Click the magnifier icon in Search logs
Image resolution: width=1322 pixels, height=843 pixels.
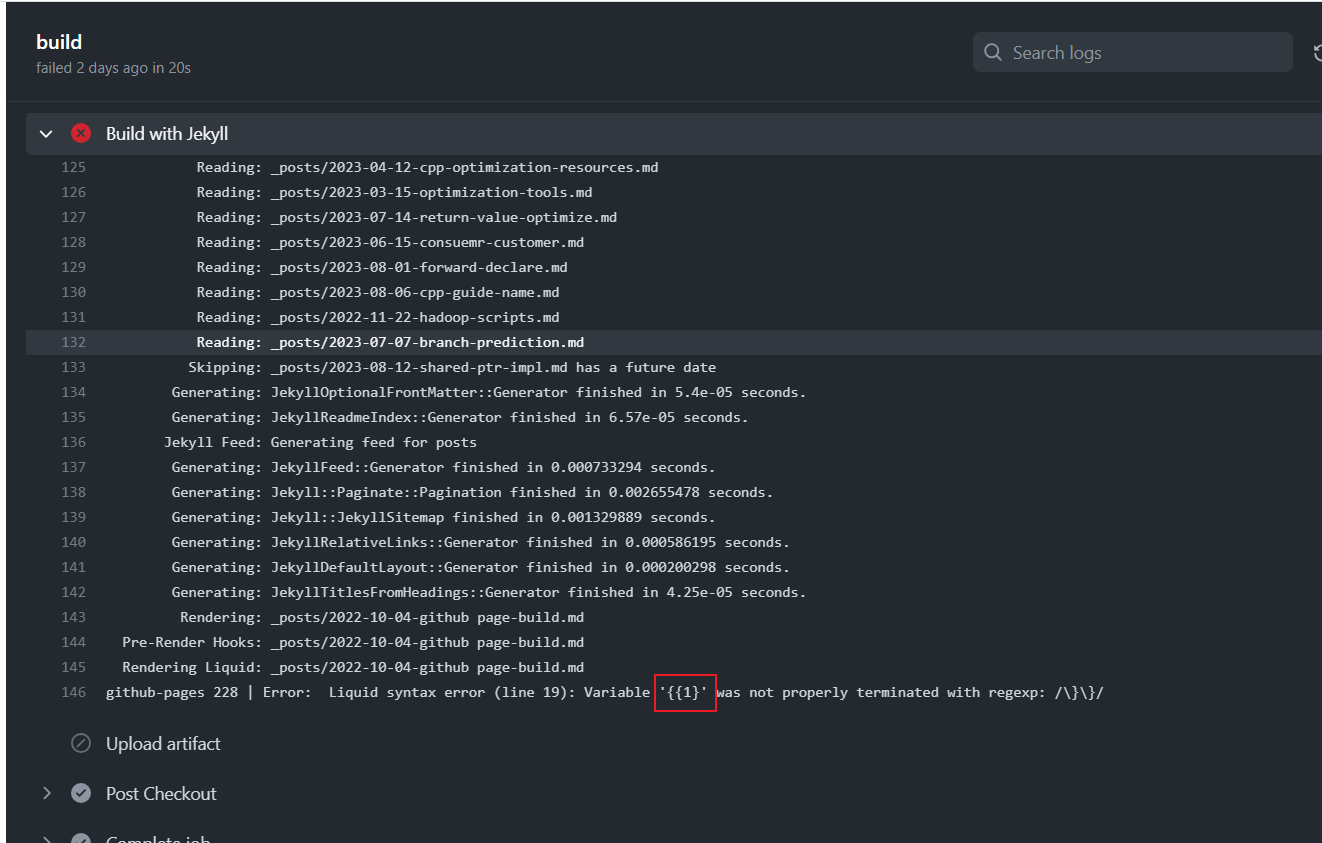(x=993, y=52)
